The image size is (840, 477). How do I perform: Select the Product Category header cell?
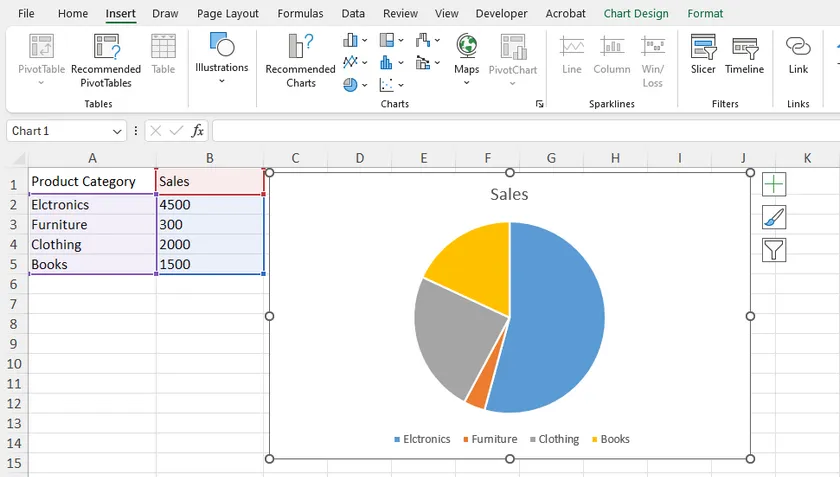point(92,181)
